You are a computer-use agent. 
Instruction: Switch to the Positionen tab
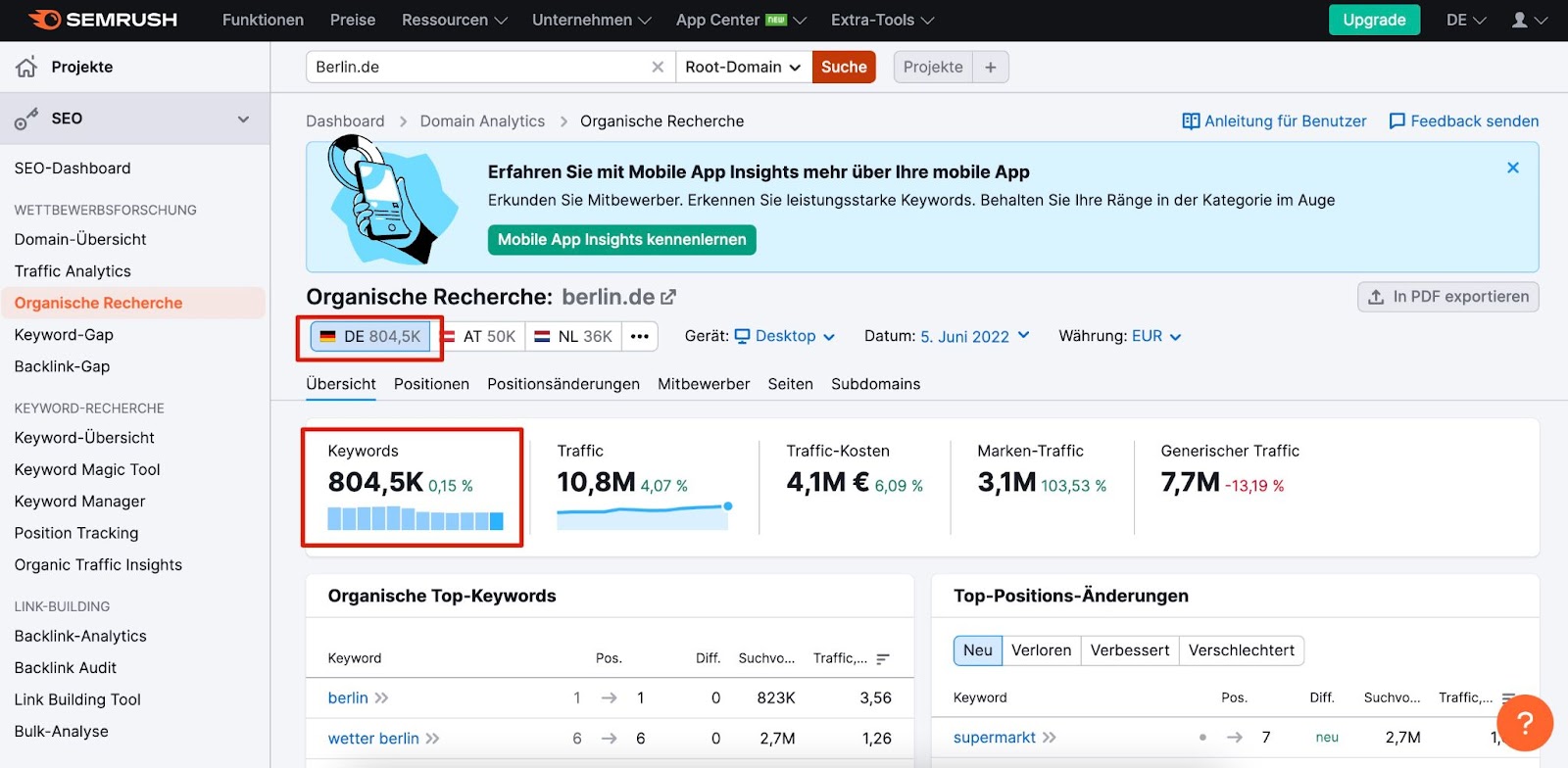click(x=431, y=384)
